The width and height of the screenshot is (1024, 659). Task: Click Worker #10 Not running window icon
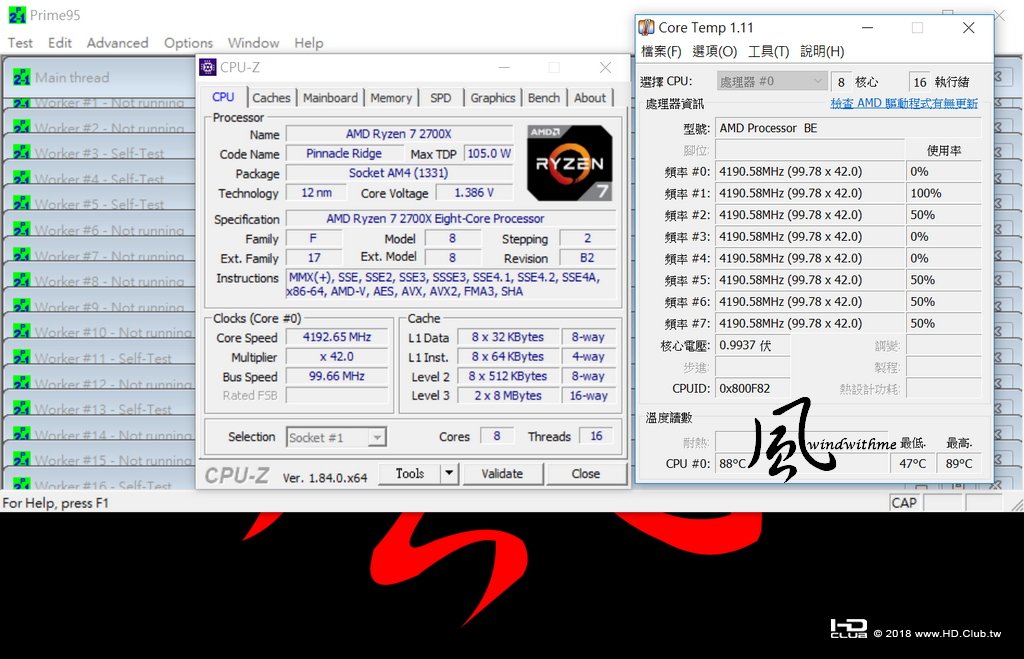point(22,332)
